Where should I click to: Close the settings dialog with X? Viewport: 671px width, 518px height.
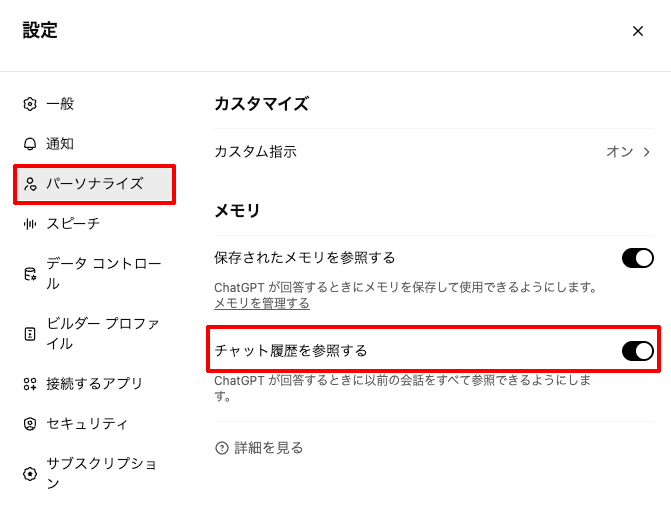(x=638, y=31)
